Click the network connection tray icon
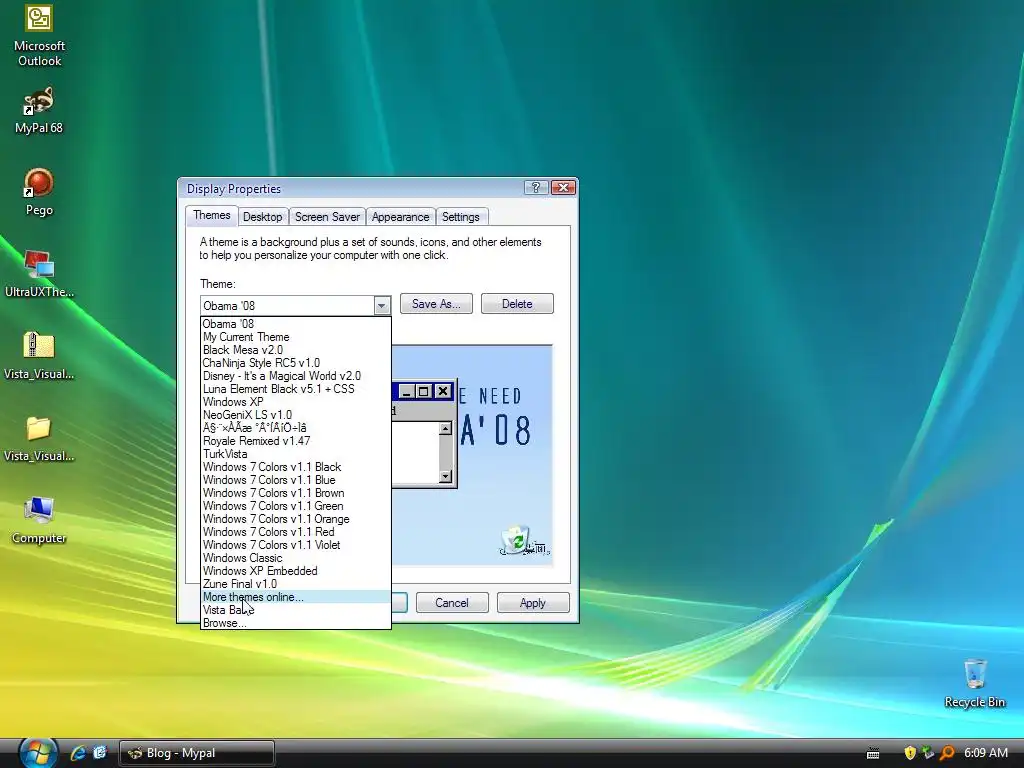This screenshot has height=768, width=1024. (x=928, y=753)
